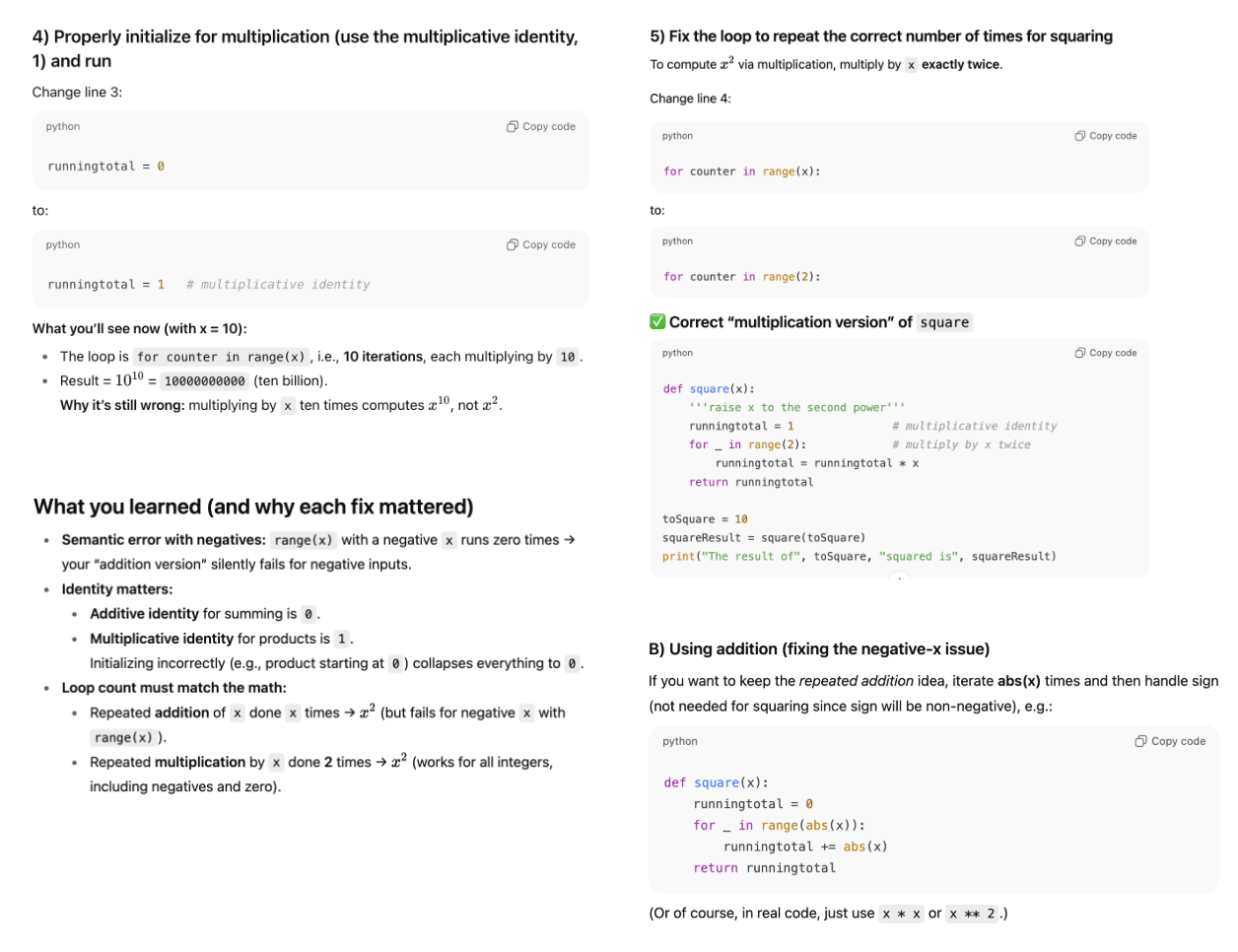The width and height of the screenshot is (1238, 952).
Task: Click the python label on the abs(x) block
Action: coord(680,741)
